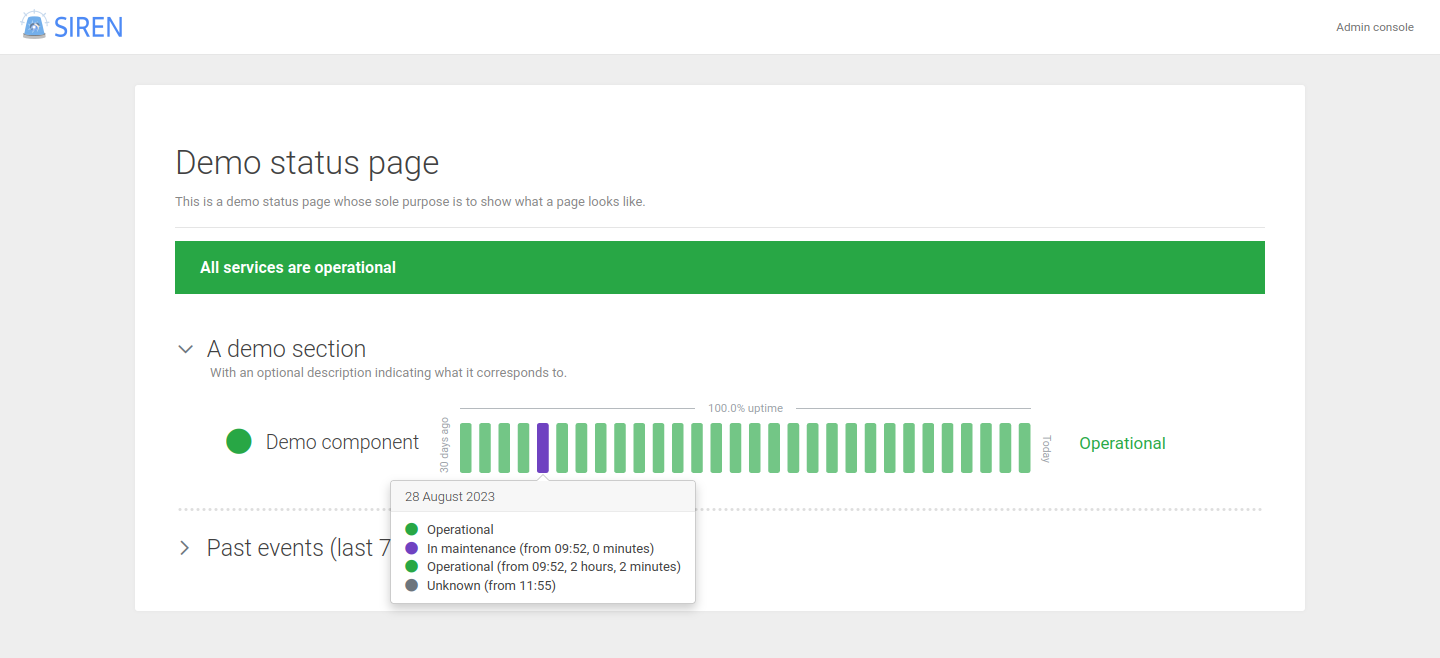Click the All services are operational banner
1440x658 pixels.
click(x=719, y=267)
